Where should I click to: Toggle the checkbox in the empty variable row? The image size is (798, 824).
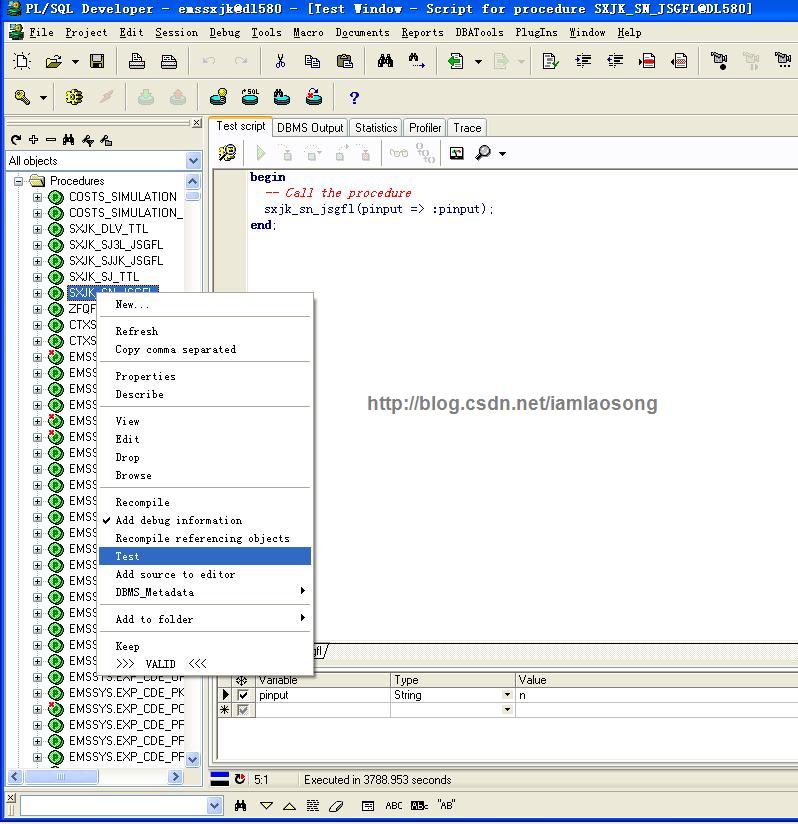(243, 710)
